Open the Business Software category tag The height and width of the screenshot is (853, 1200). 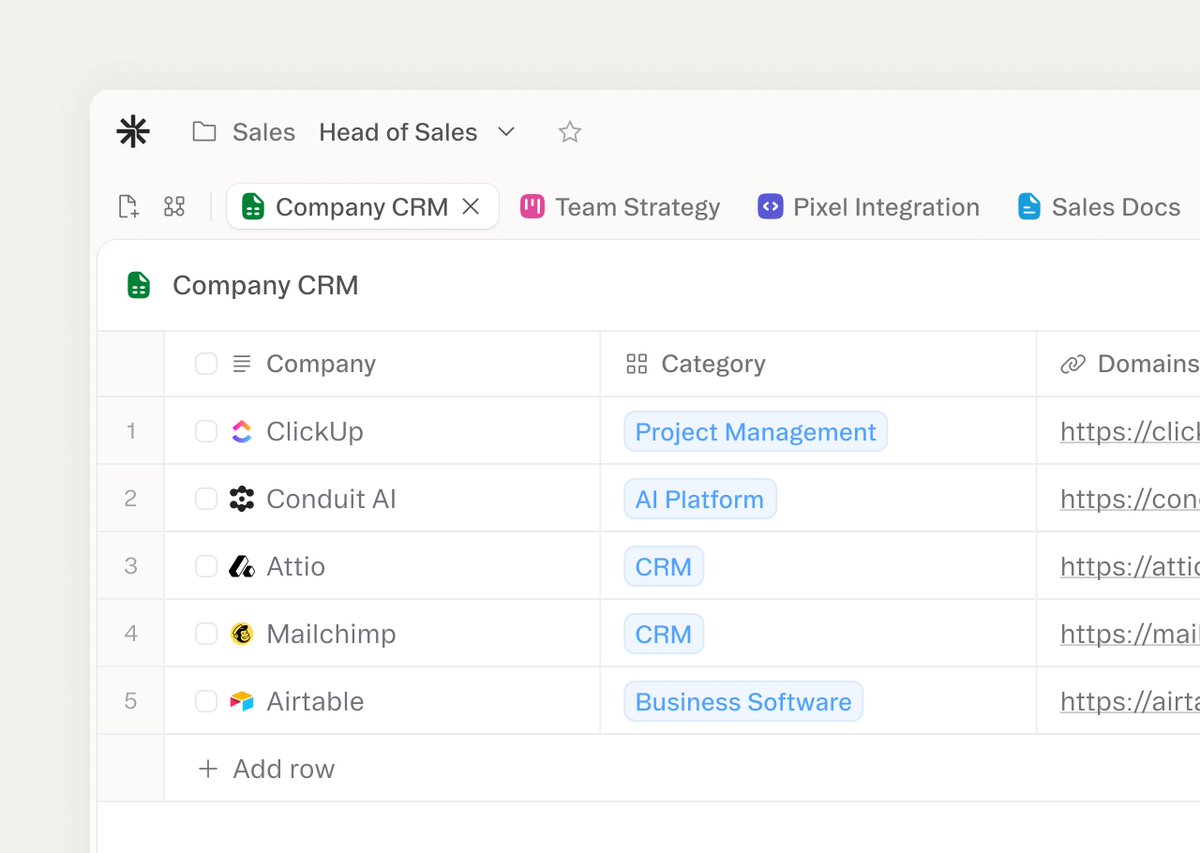[744, 701]
